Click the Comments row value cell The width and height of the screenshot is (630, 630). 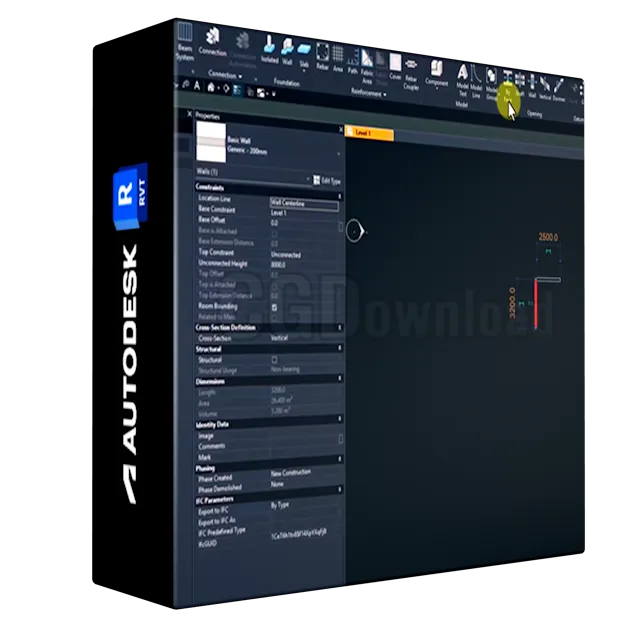306,446
